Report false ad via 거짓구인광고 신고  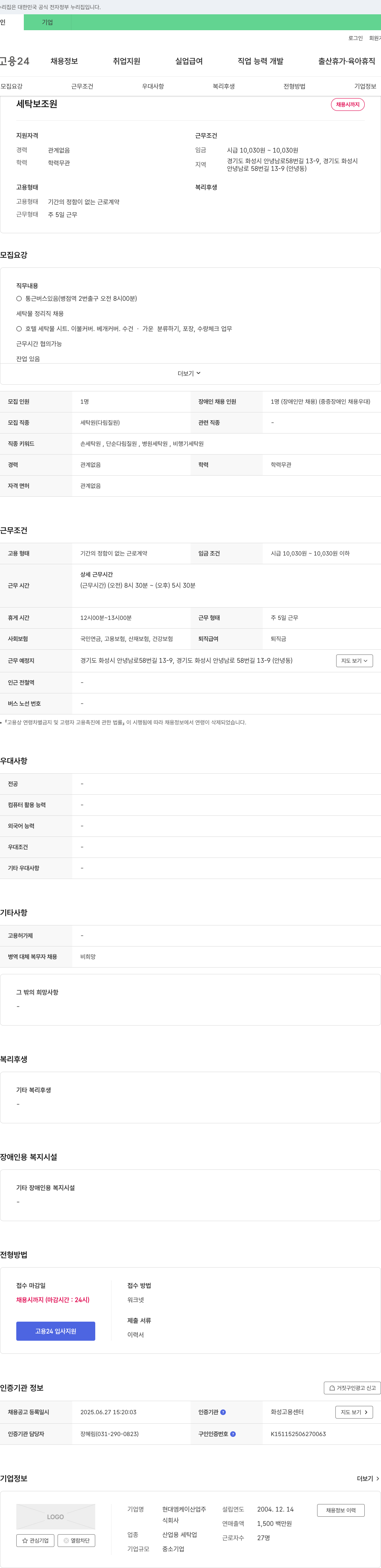[352, 1388]
